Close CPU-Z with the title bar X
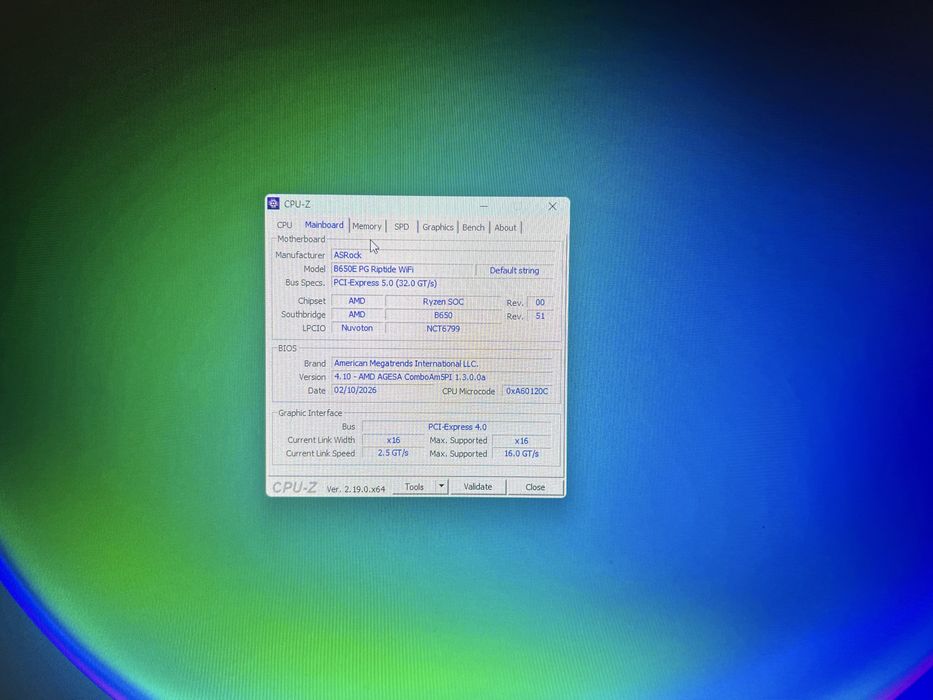Screen dimensions: 933x700 [x=552, y=206]
